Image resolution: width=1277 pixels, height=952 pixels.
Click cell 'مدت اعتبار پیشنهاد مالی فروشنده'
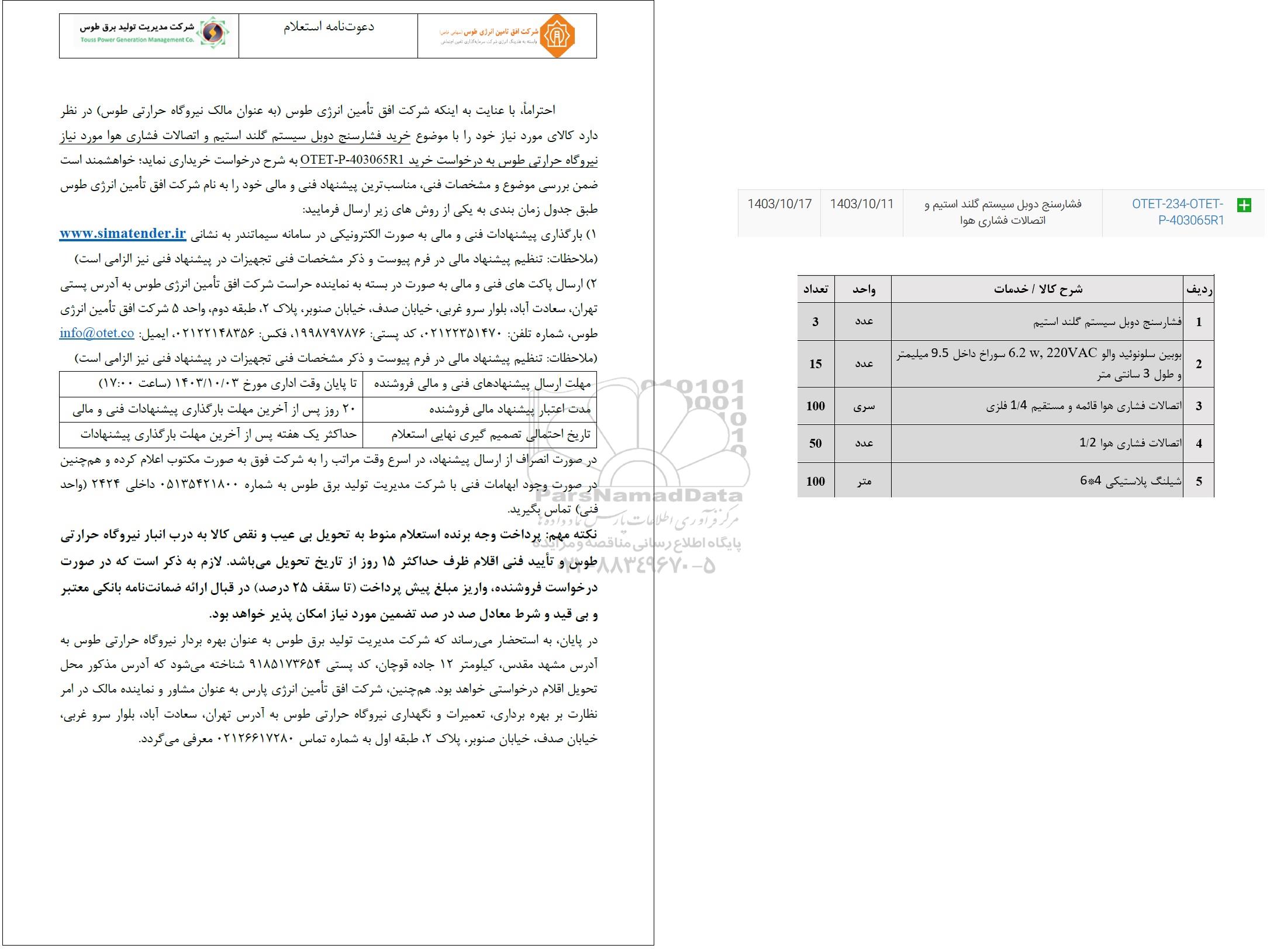pyautogui.click(x=479, y=410)
